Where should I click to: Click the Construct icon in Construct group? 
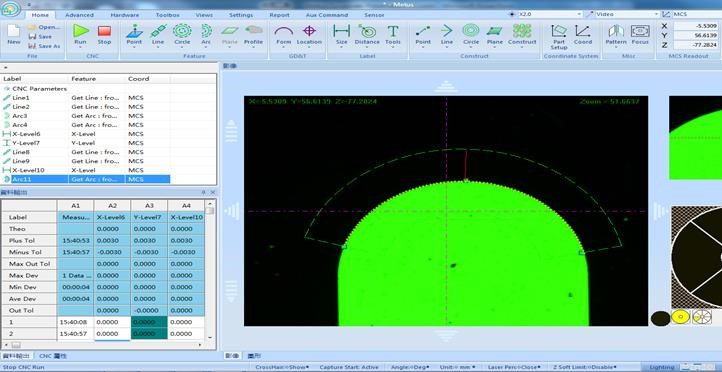(x=522, y=35)
